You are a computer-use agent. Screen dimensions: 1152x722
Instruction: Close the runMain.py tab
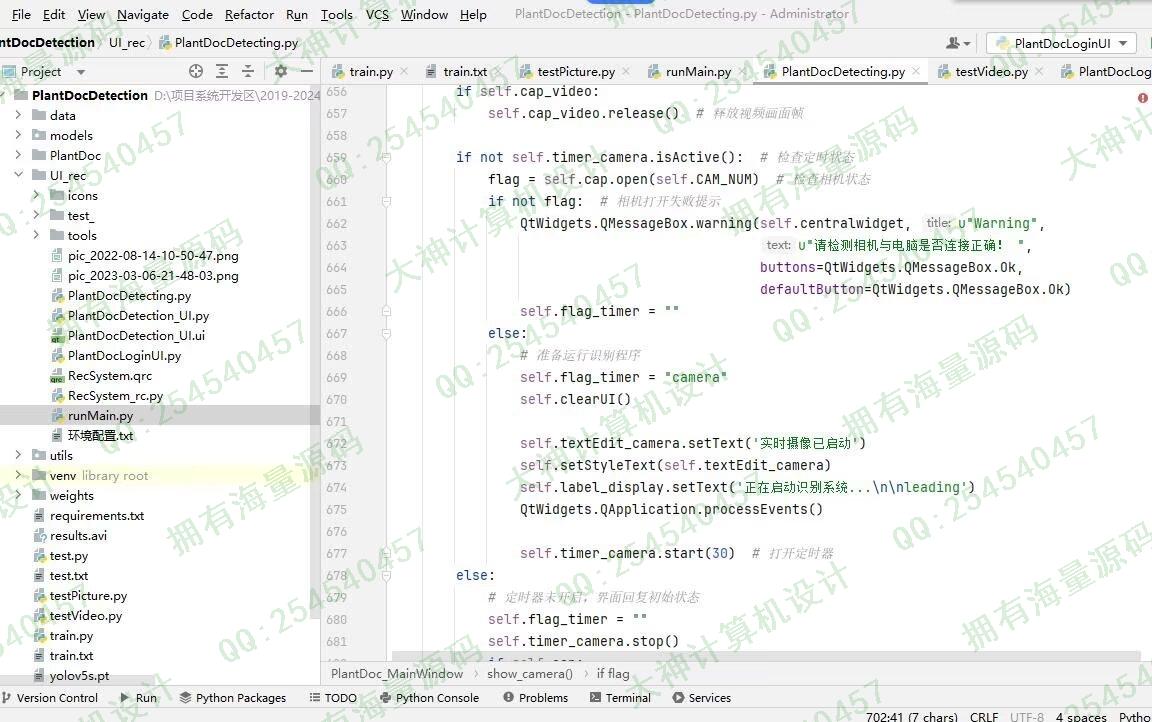742,71
